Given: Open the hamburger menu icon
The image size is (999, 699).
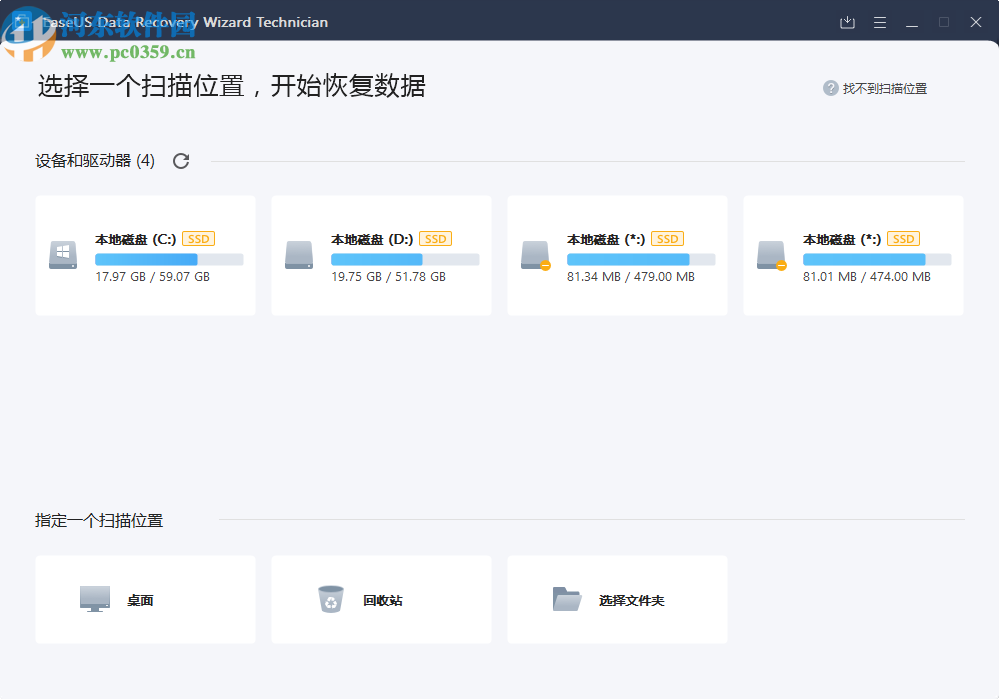Looking at the screenshot, I should tap(880, 22).
